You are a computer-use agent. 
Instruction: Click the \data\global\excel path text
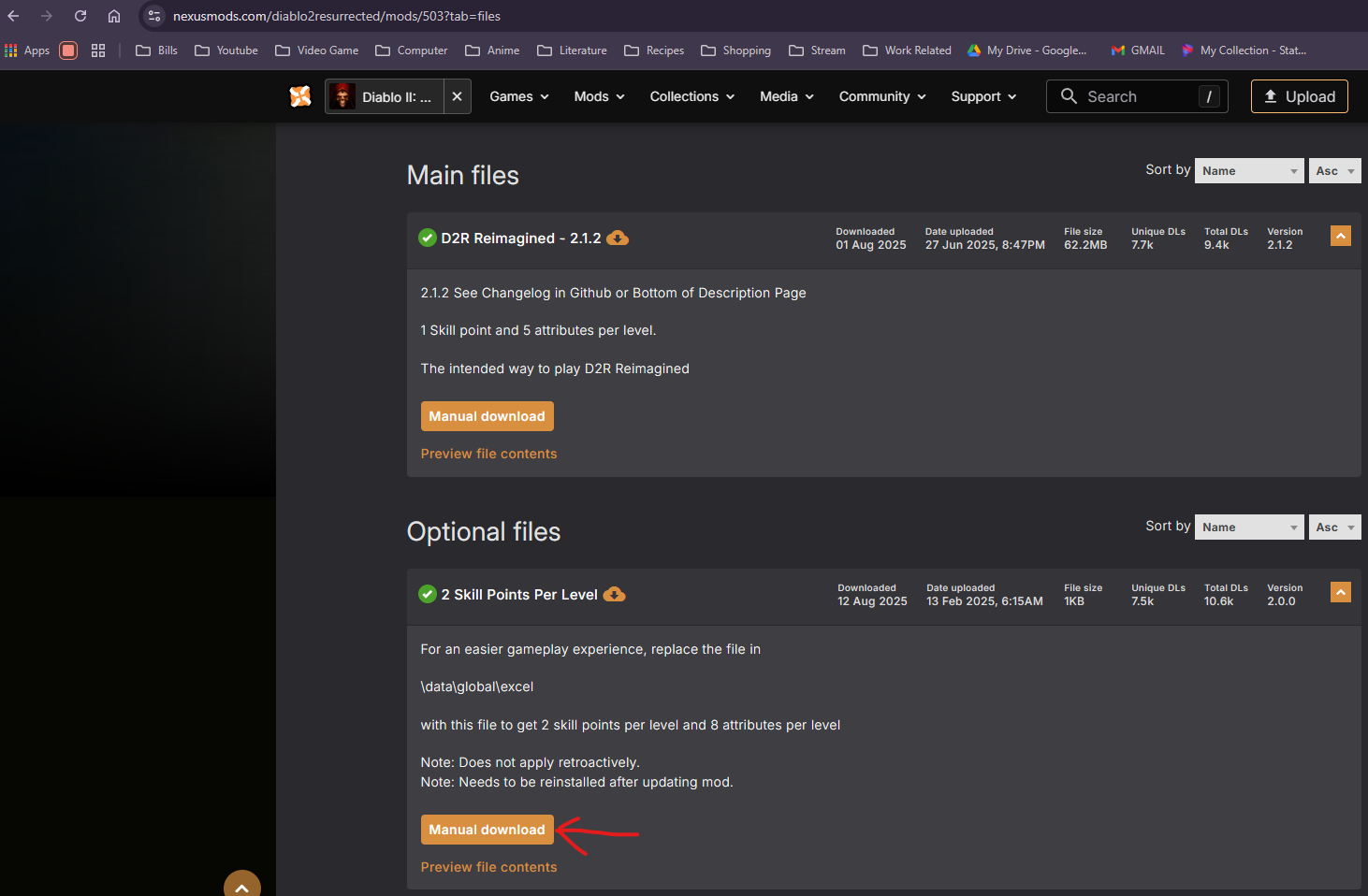(x=477, y=686)
